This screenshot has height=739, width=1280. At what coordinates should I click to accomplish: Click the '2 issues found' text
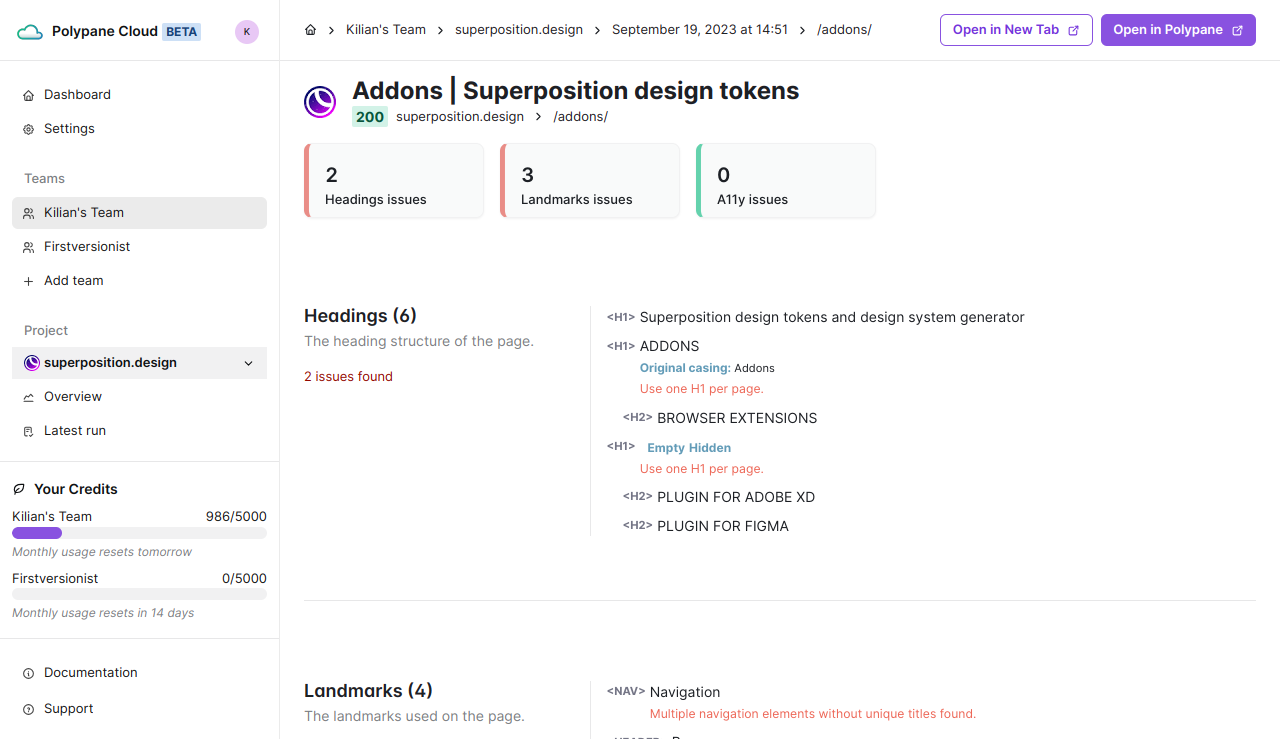(348, 377)
